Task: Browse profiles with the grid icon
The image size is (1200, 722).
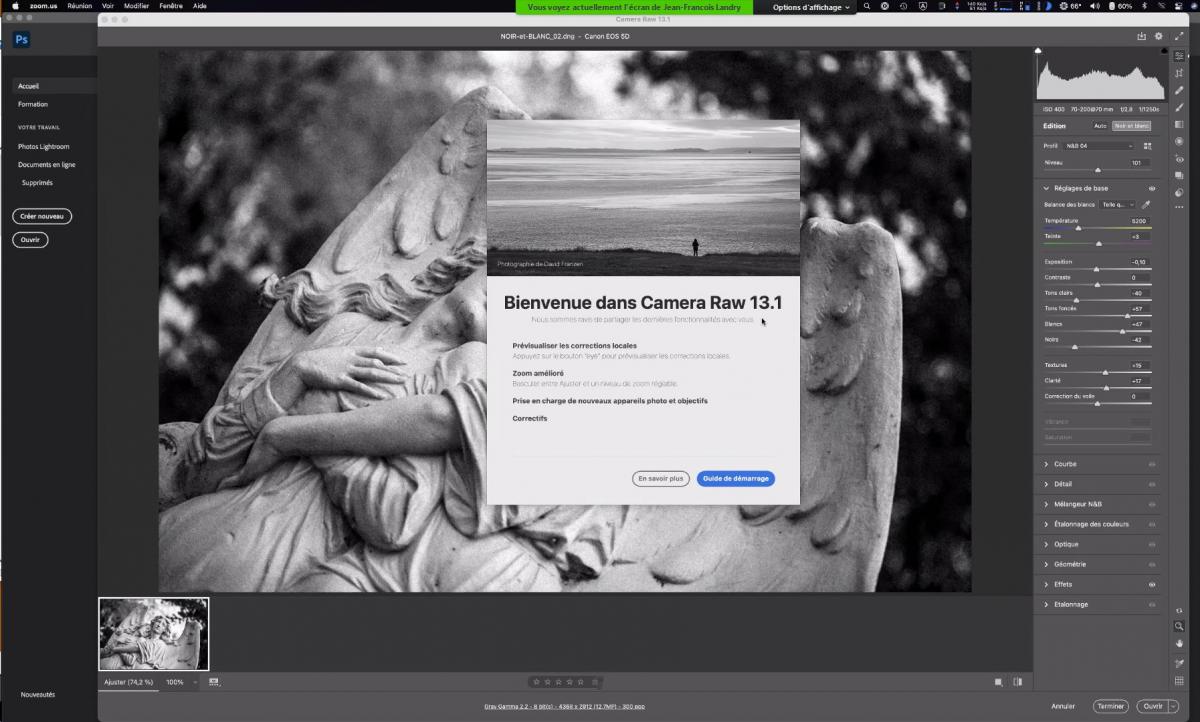Action: click(1147, 146)
